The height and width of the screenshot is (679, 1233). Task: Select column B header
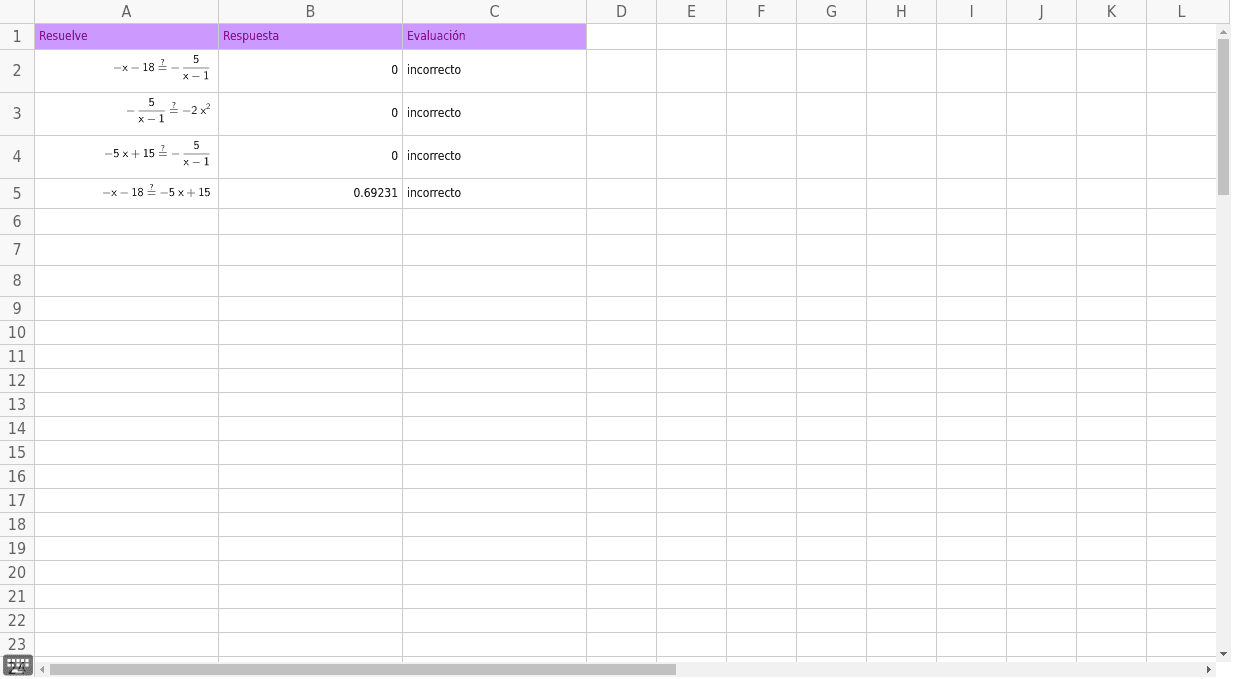(x=310, y=12)
